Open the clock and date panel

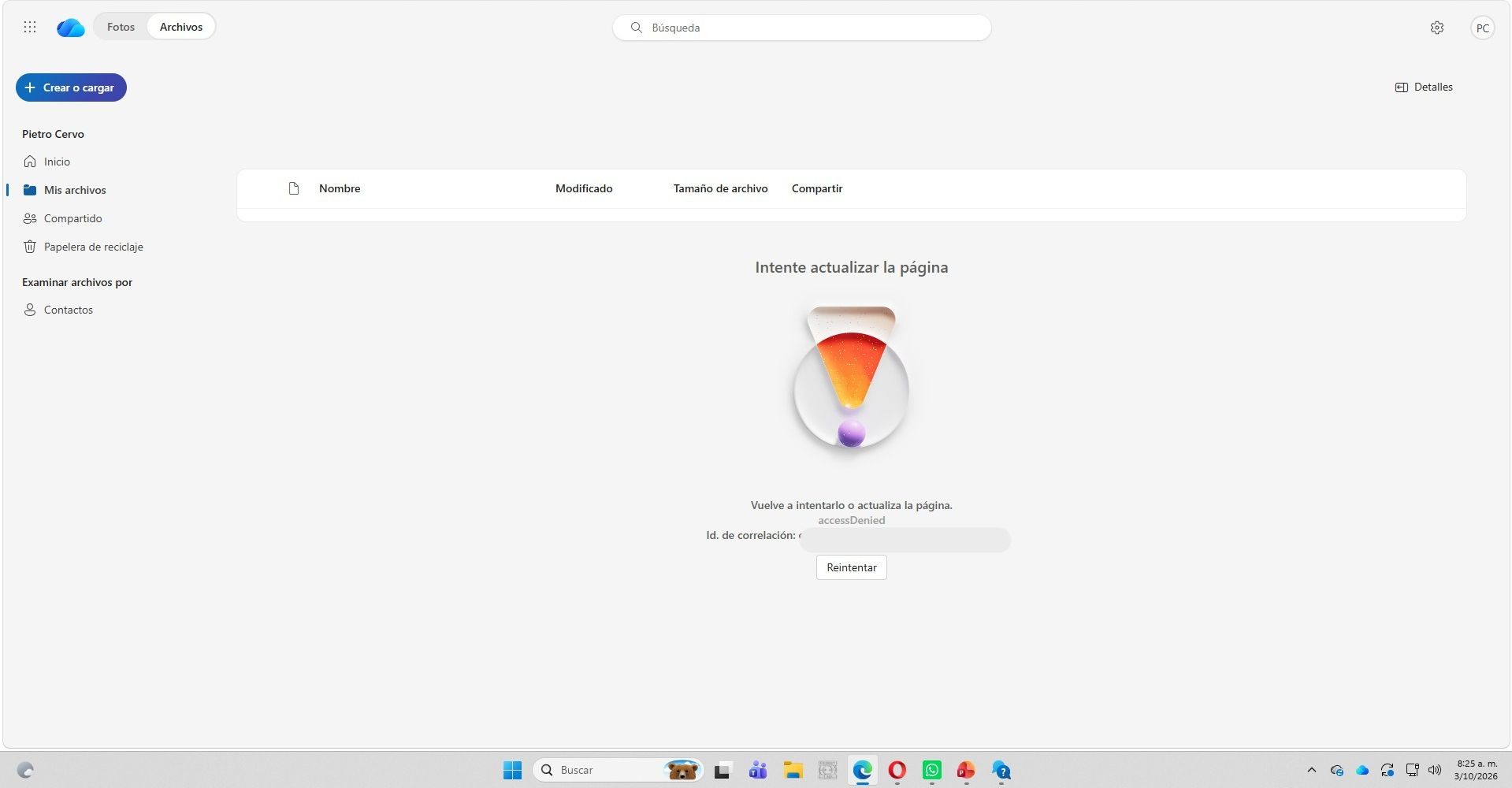1477,770
